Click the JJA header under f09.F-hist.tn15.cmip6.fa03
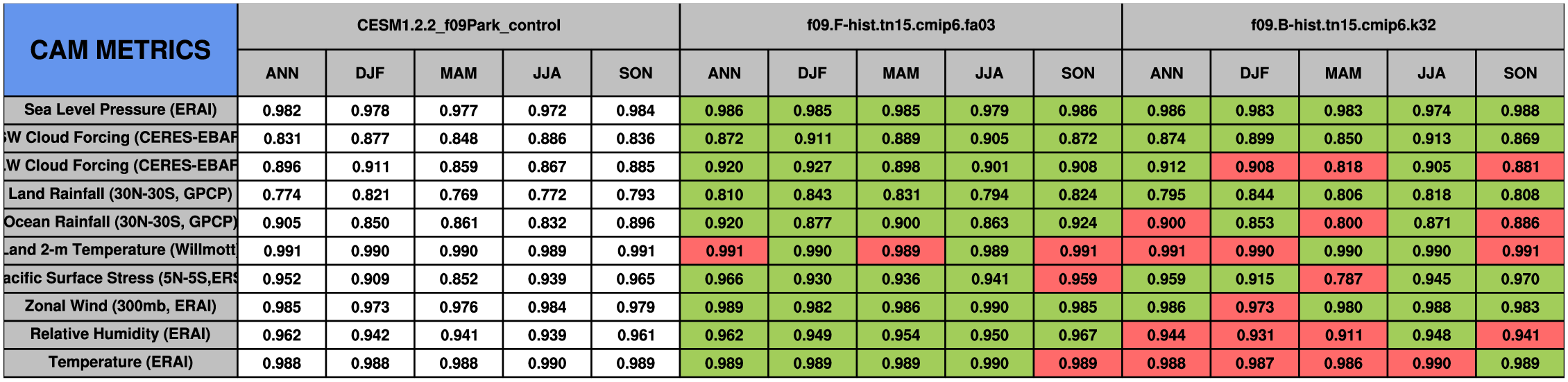1568x382 pixels. pyautogui.click(x=989, y=73)
